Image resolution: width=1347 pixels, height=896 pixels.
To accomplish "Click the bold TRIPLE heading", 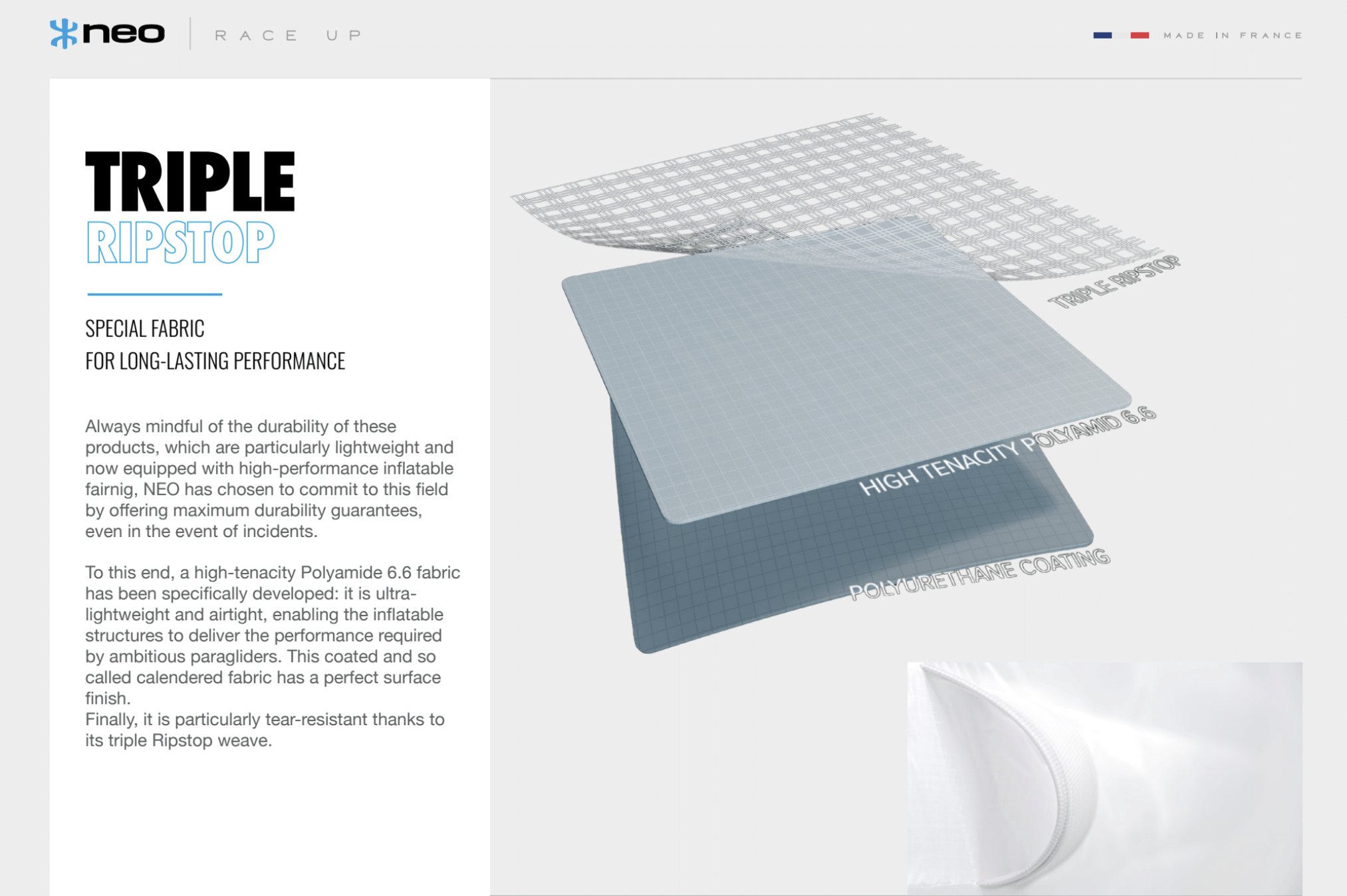I will point(190,181).
